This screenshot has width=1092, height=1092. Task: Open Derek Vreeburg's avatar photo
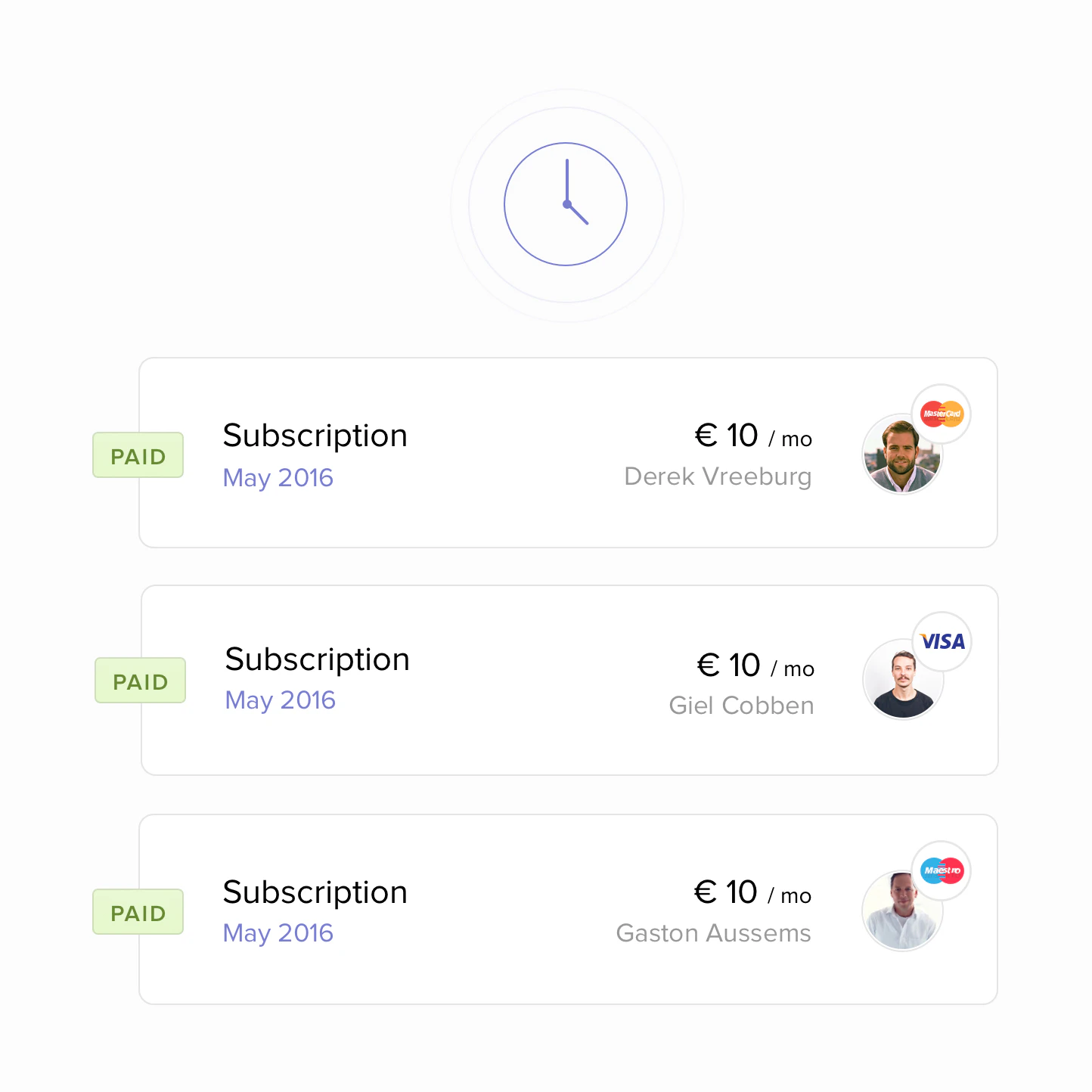click(x=902, y=454)
